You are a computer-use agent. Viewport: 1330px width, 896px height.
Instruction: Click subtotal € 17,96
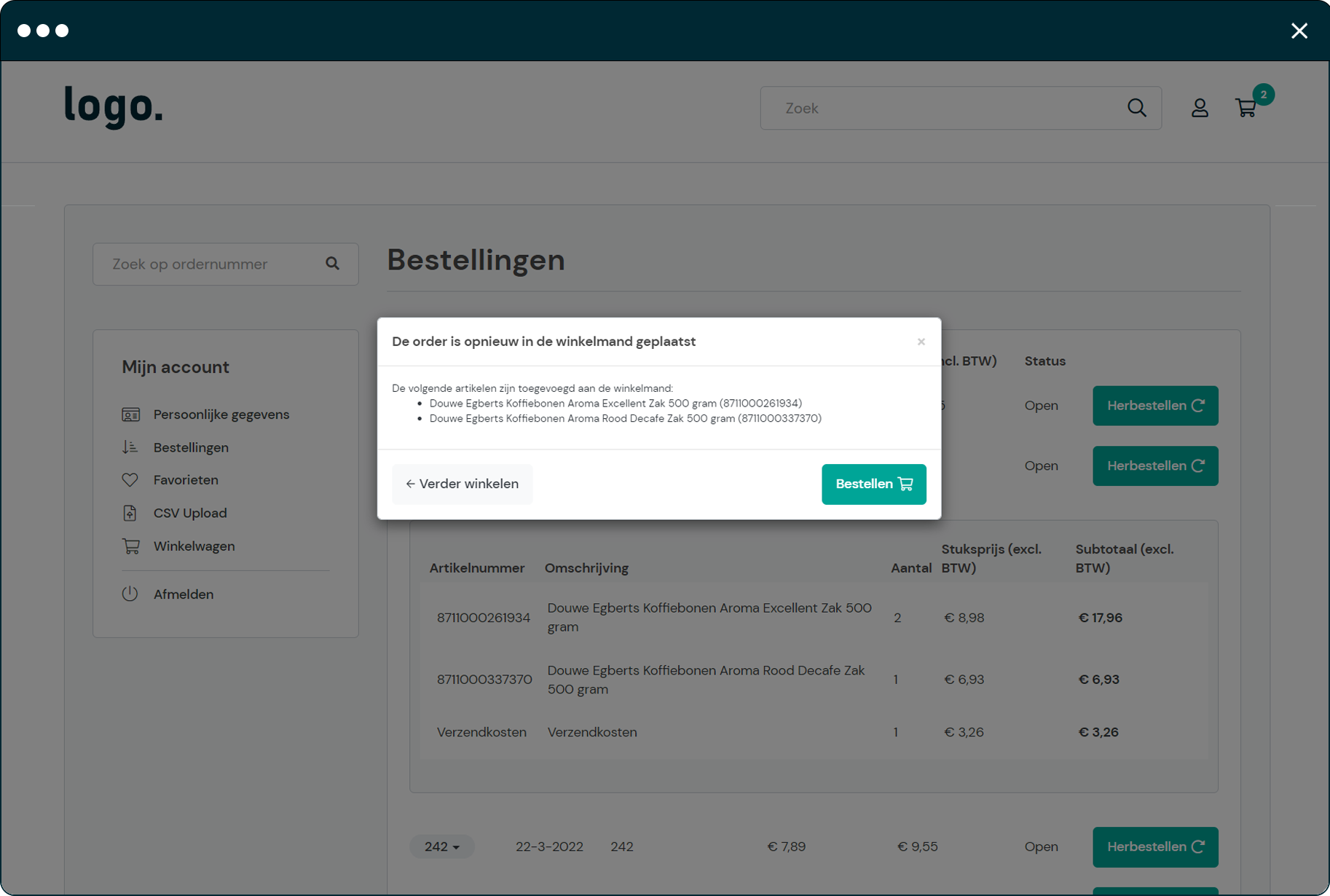1100,618
